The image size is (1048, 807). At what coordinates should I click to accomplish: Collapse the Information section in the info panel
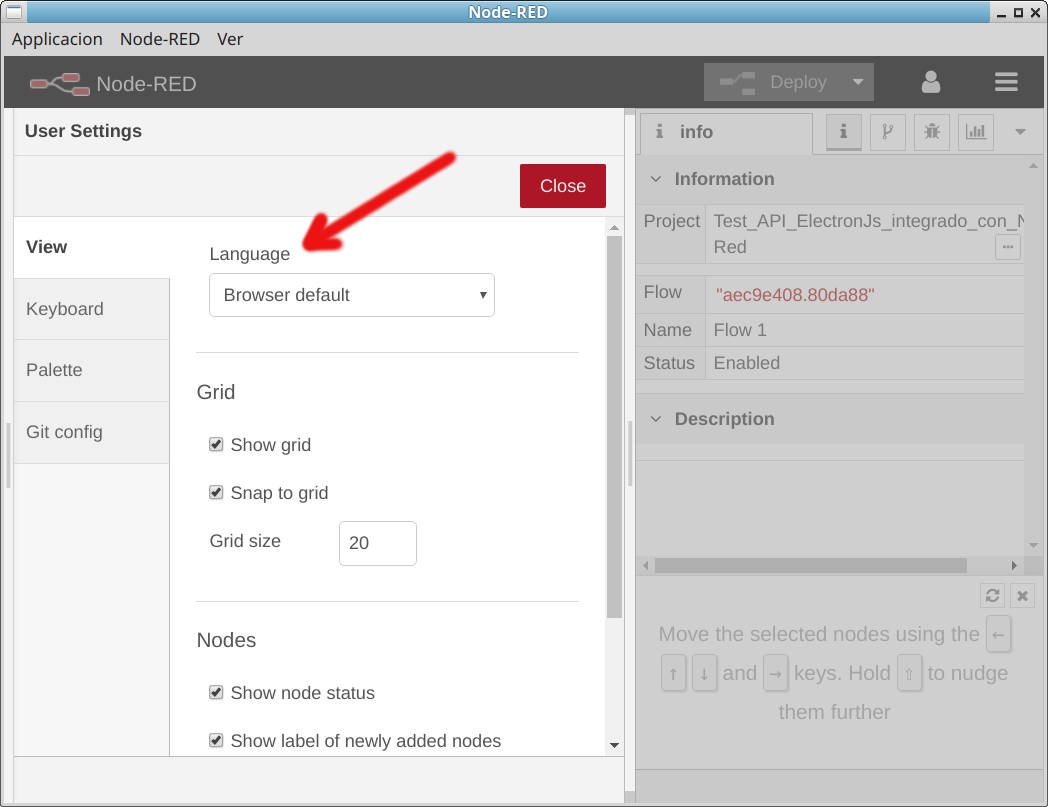point(655,179)
